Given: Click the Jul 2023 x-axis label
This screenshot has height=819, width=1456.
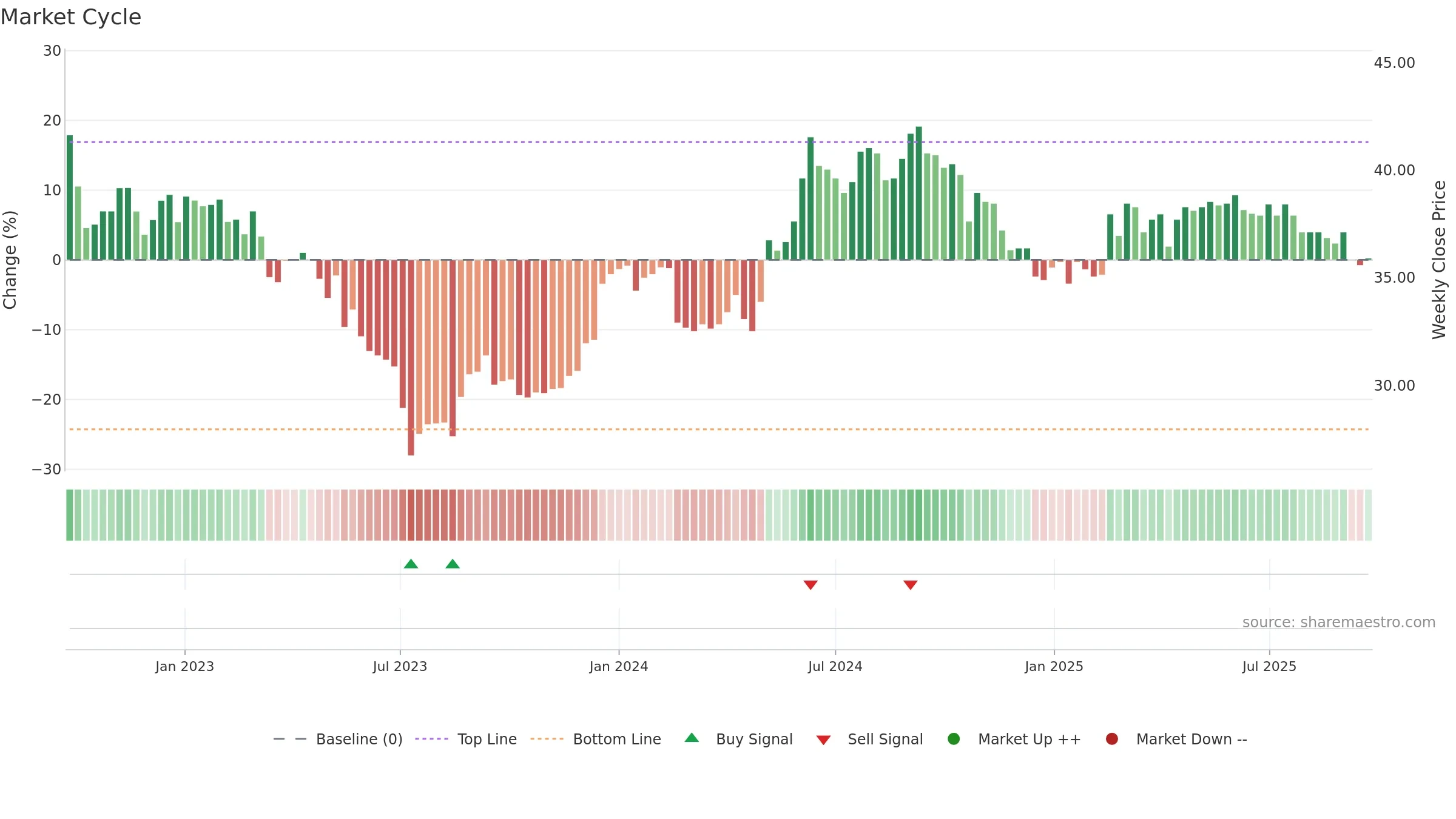Looking at the screenshot, I should point(400,666).
